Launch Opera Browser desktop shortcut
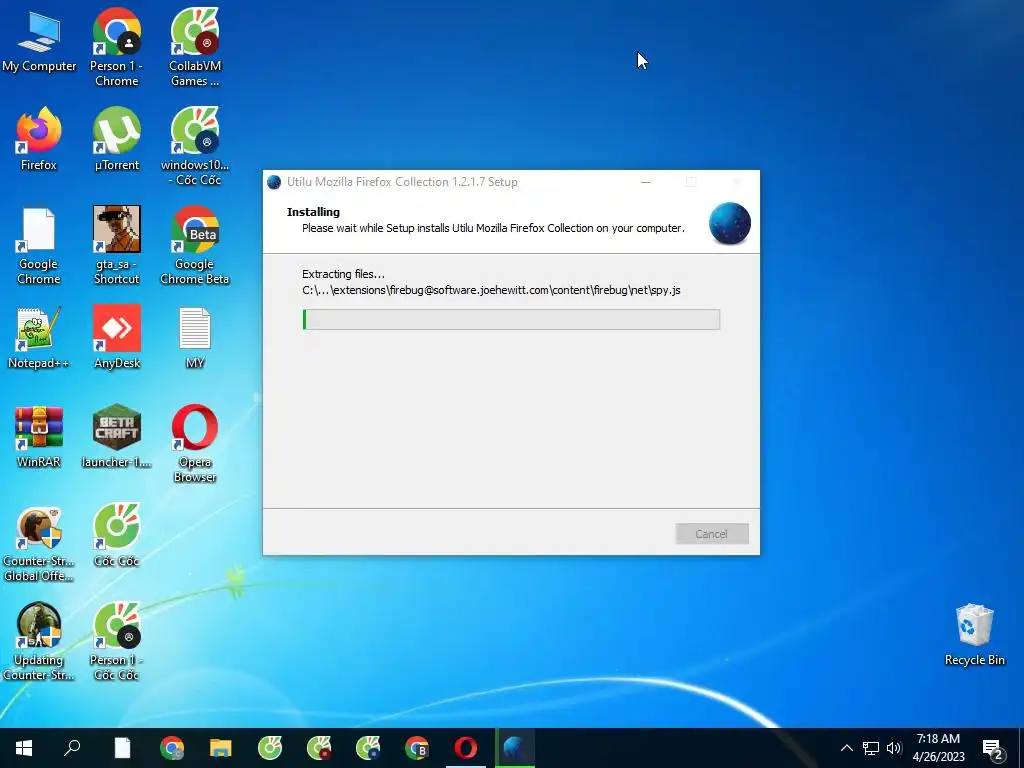Image resolution: width=1024 pixels, height=768 pixels. [195, 444]
